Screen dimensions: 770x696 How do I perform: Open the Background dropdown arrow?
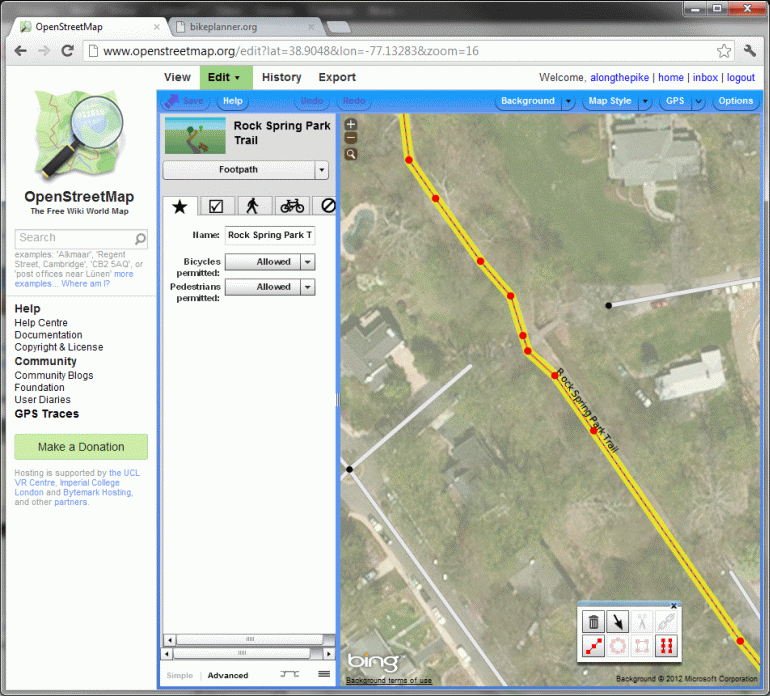pos(568,102)
